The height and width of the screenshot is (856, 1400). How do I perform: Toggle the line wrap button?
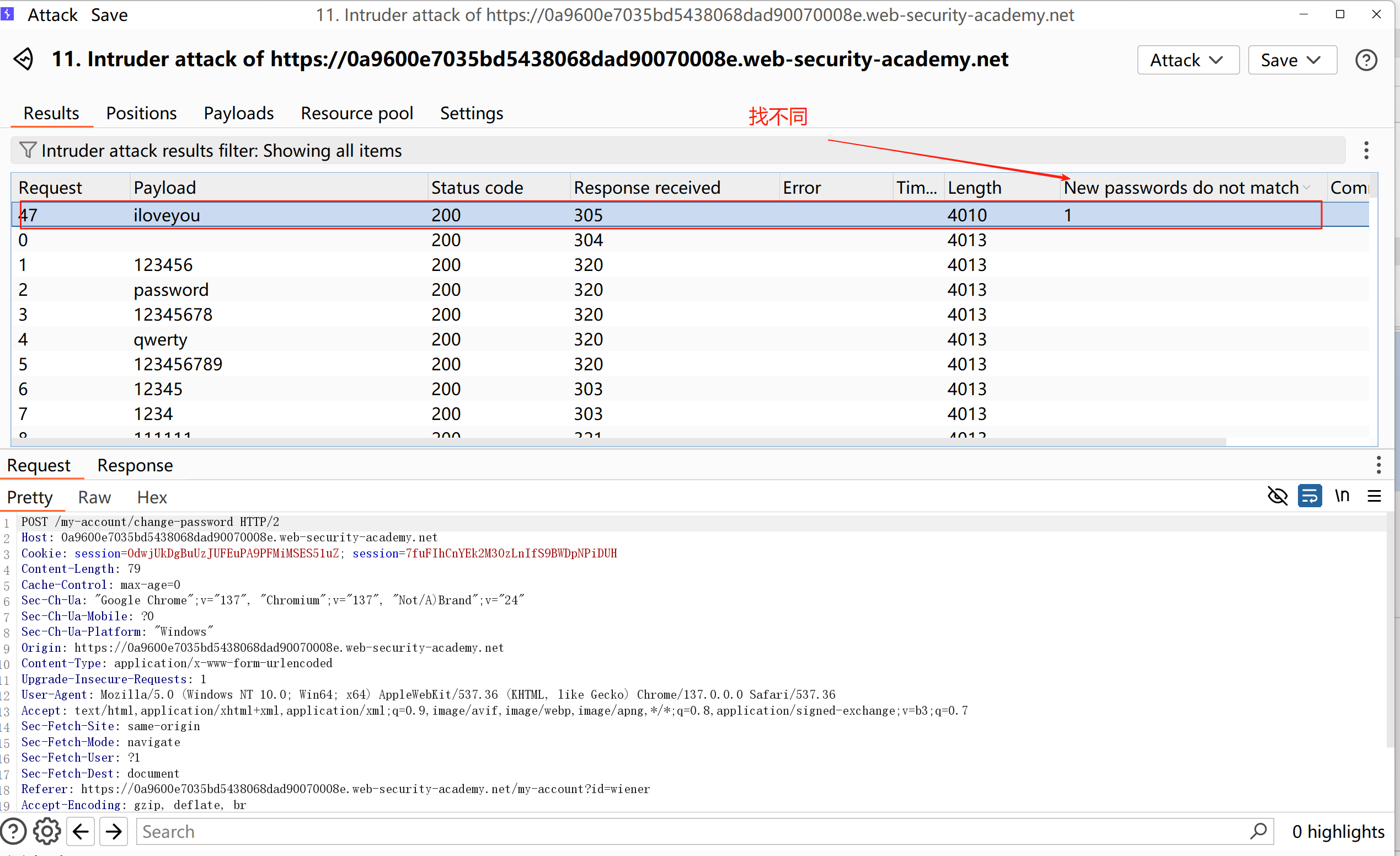point(1309,496)
